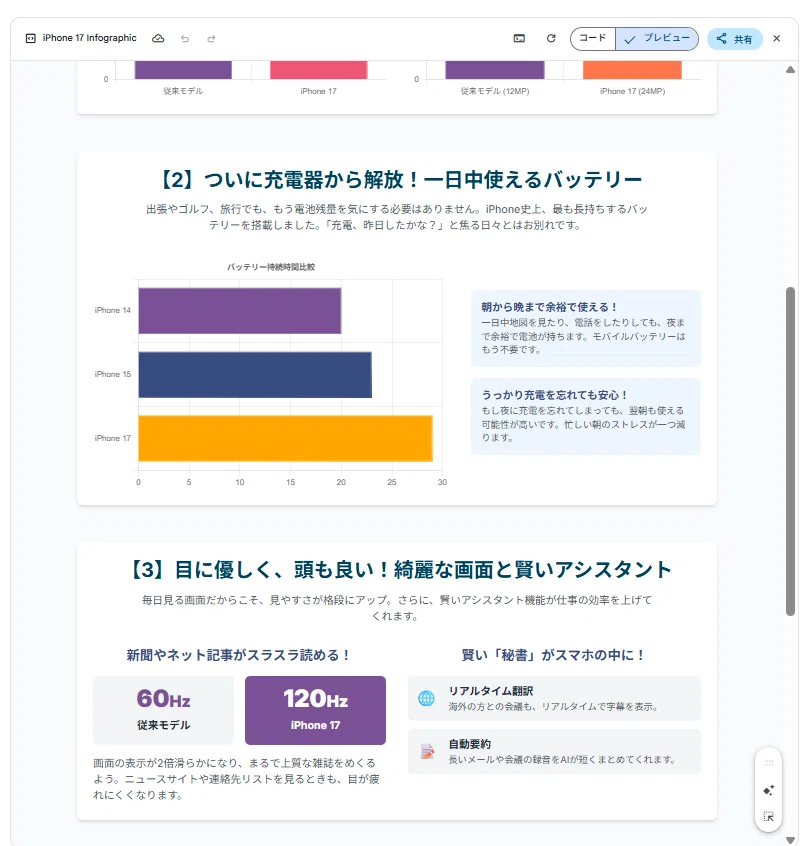Click the memo icon beside 自動要約

point(427,752)
